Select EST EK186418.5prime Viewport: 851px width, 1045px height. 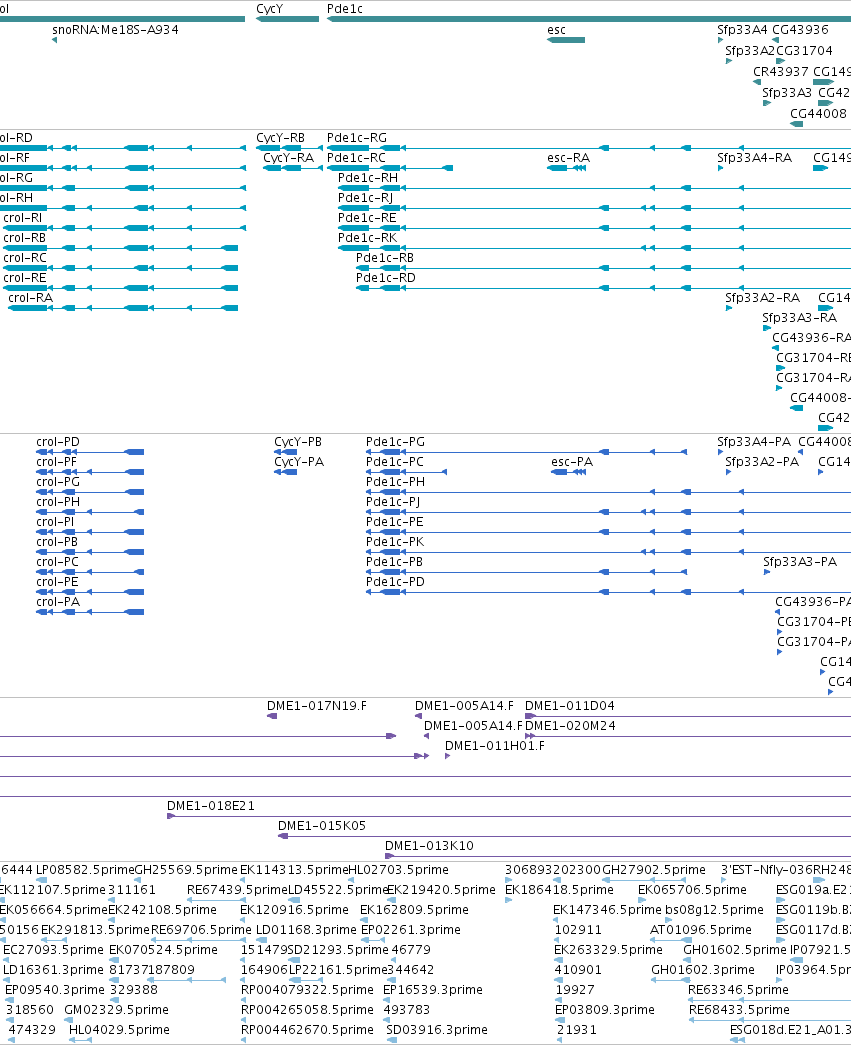coord(559,890)
